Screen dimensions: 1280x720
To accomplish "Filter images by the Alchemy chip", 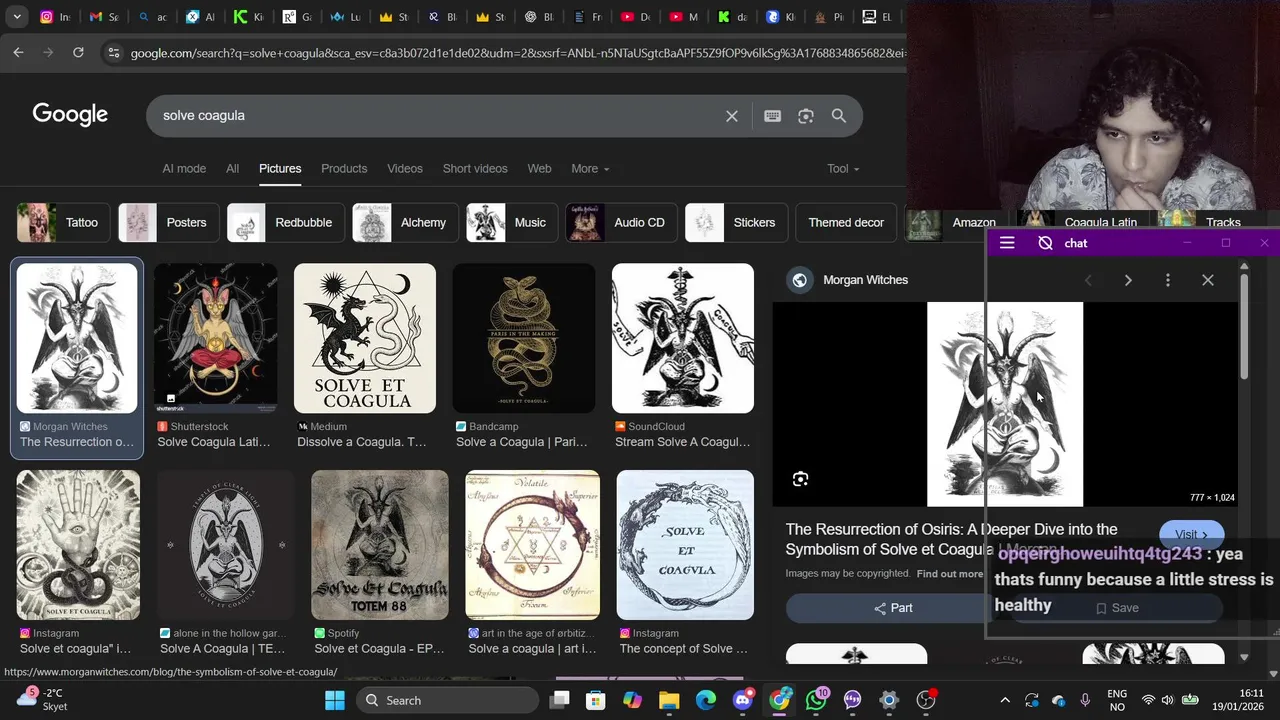I will 406,222.
